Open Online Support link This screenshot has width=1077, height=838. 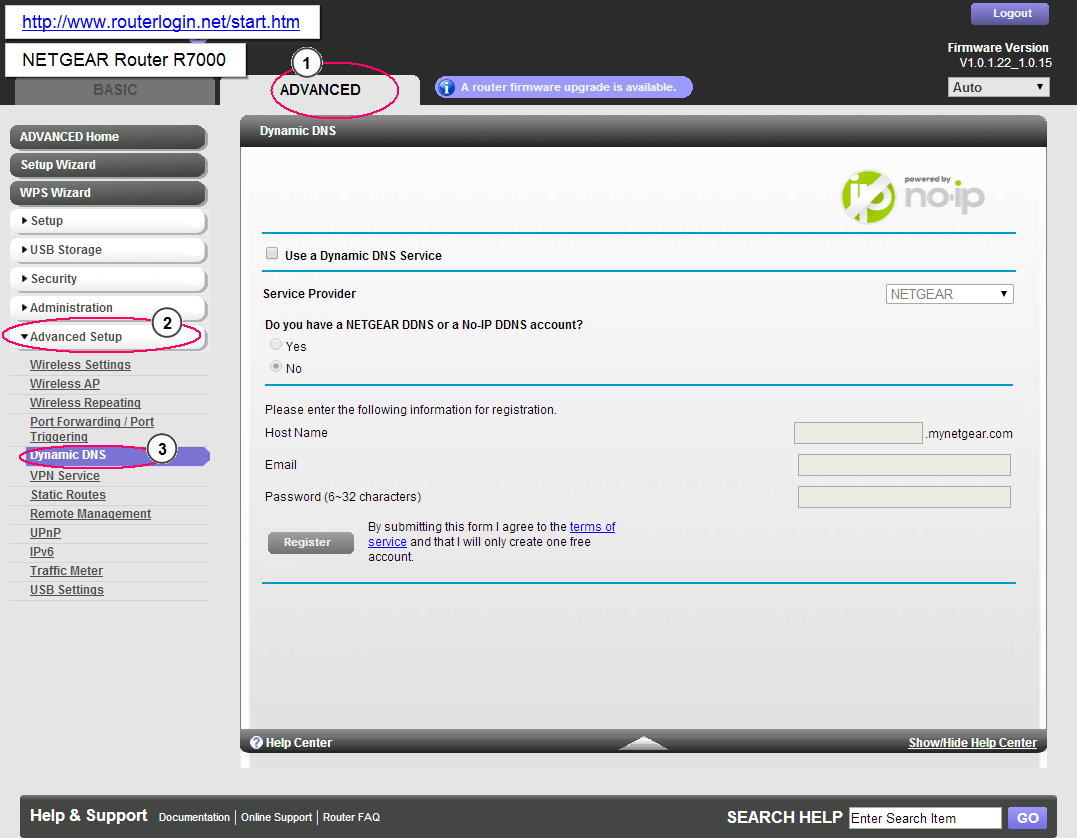pyautogui.click(x=276, y=817)
